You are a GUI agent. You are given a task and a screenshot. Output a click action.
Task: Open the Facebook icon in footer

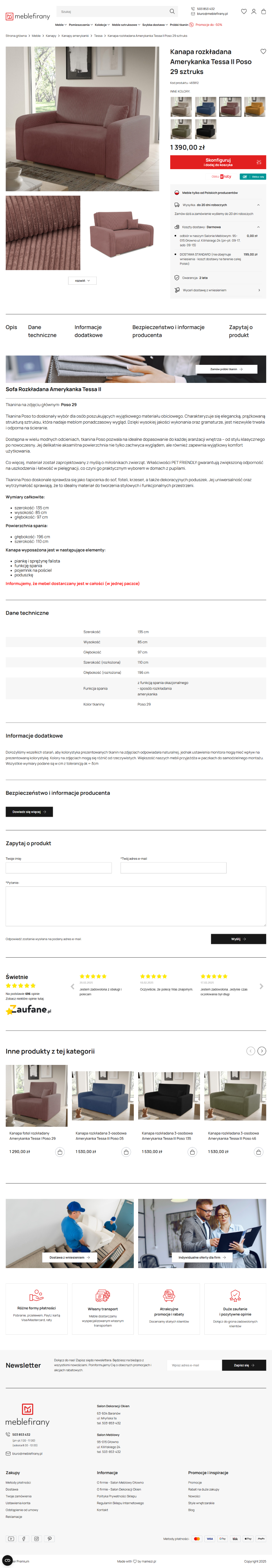(24, 1538)
